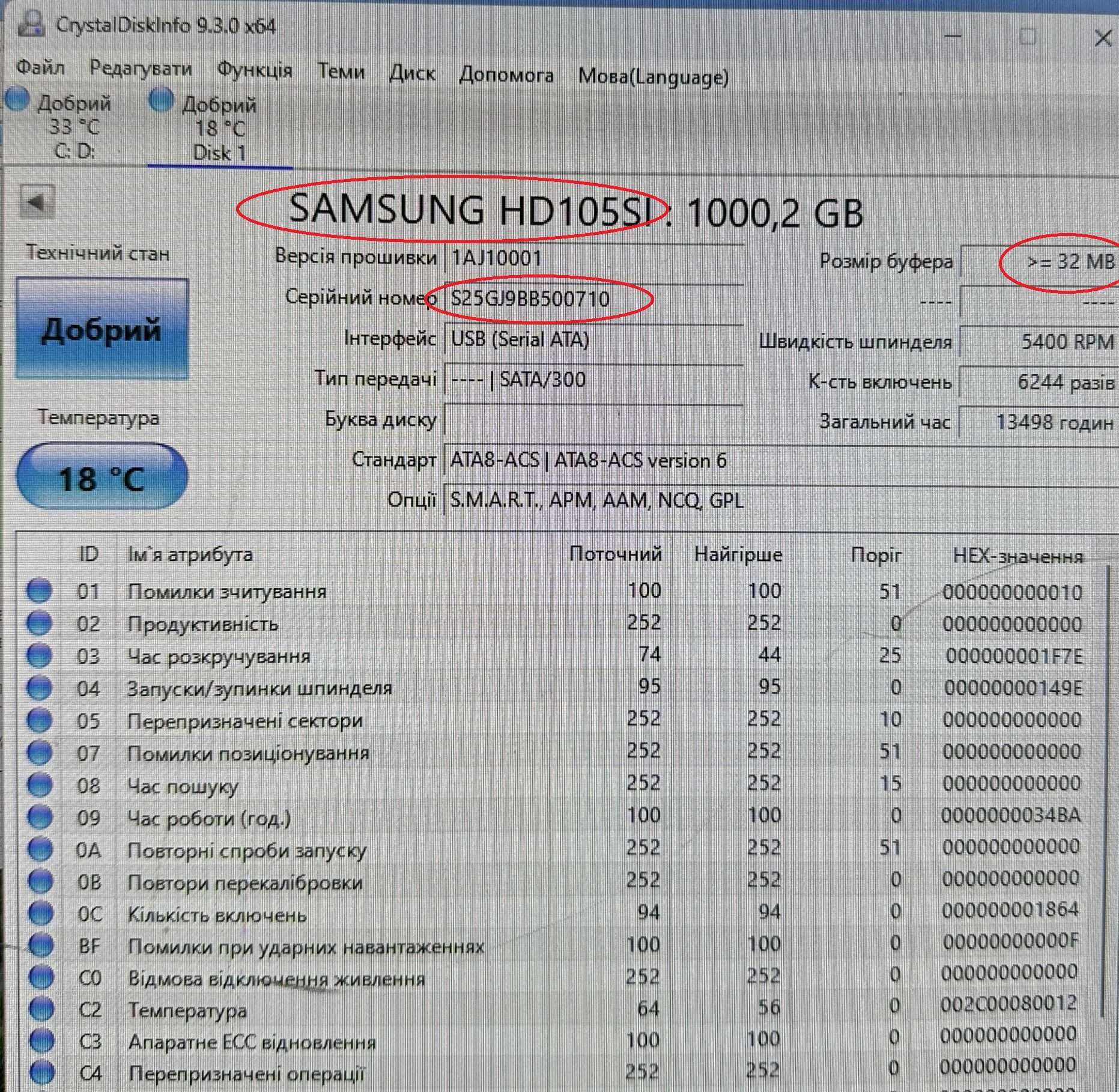Click the rotation rate value 5400 RPM
This screenshot has width=1119, height=1092.
[1039, 342]
